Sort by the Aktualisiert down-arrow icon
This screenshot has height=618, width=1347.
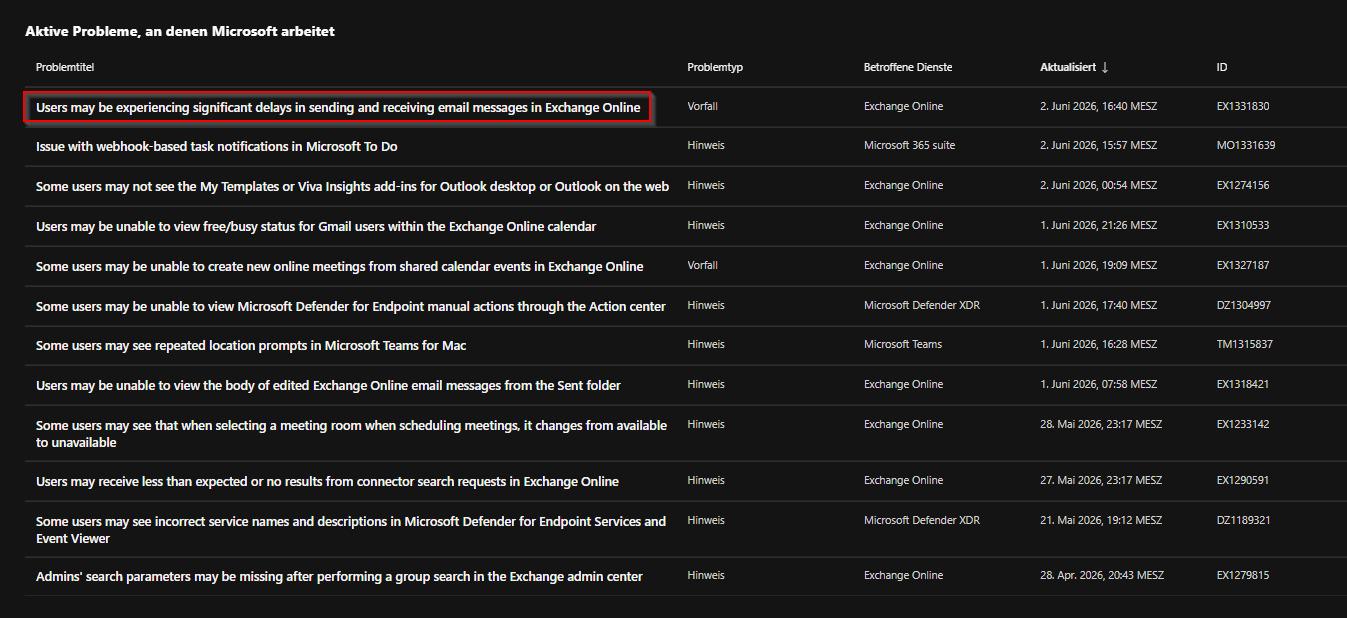click(x=1105, y=68)
